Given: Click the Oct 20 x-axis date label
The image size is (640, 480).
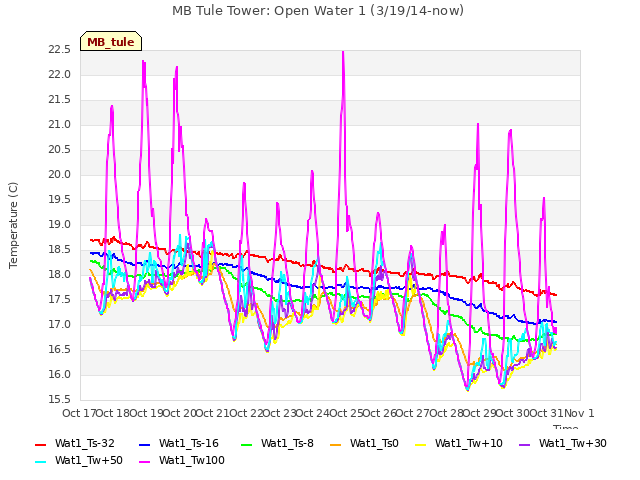Looking at the screenshot, I should click(x=180, y=413).
